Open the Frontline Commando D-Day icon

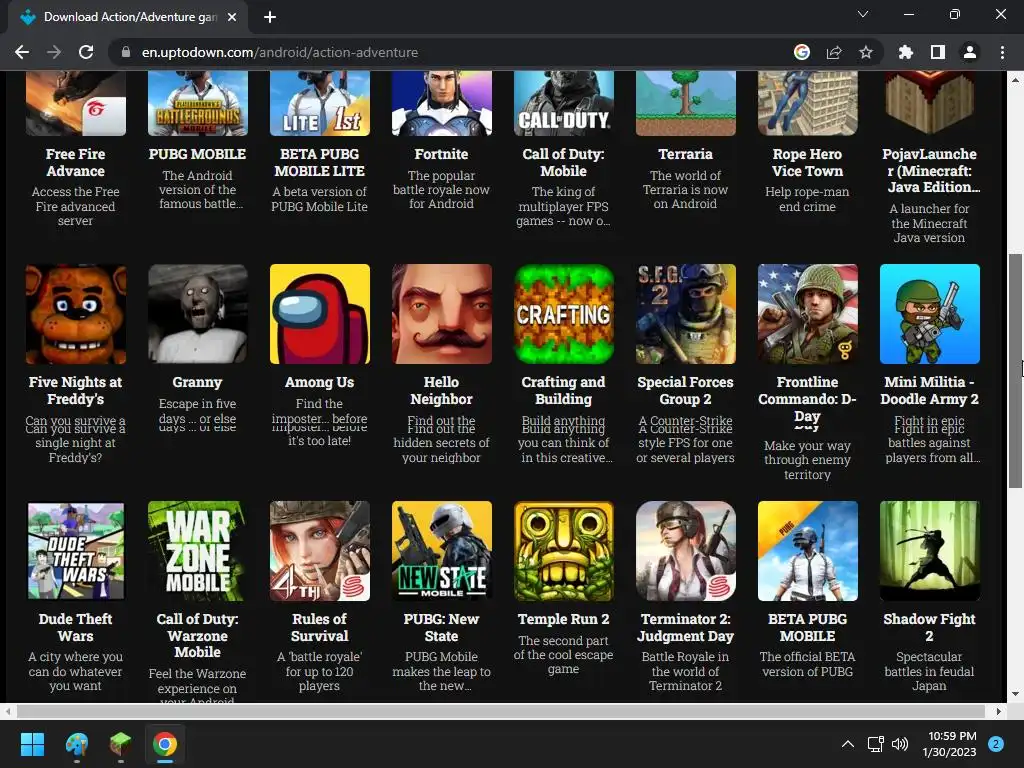(808, 314)
